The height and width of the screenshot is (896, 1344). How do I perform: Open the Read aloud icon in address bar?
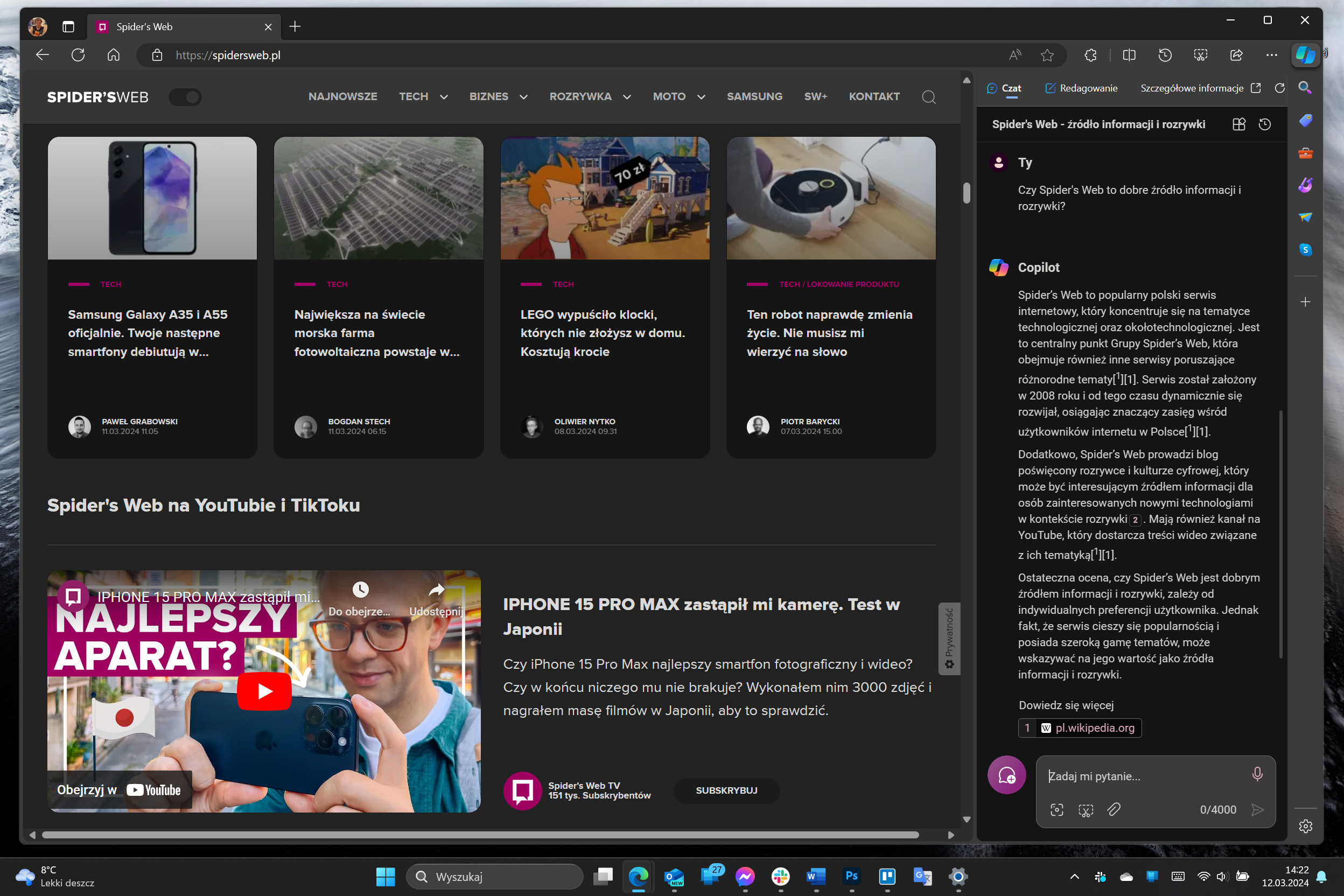(1015, 55)
